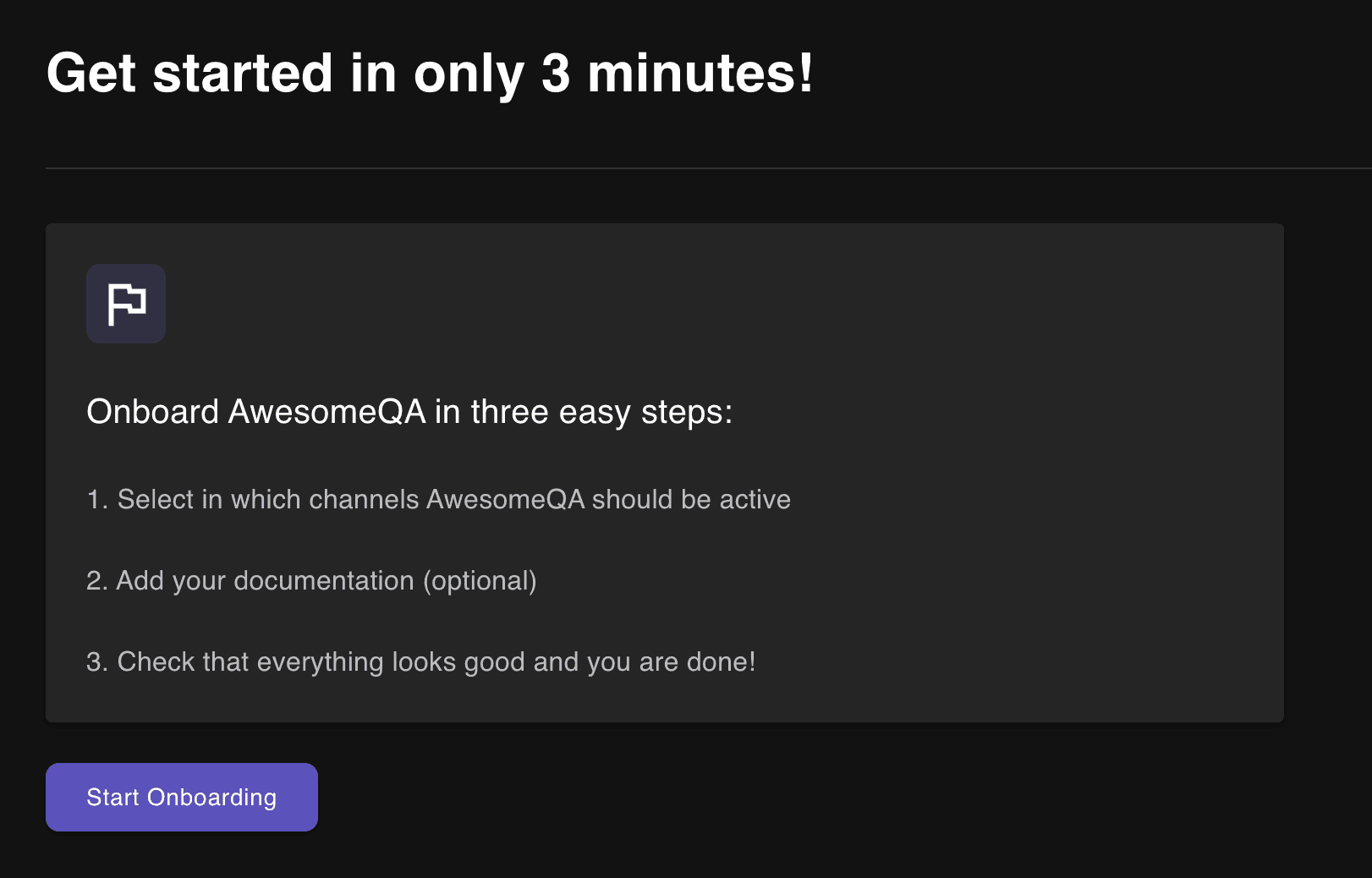Click step 3 'Check that everything looks good'
This screenshot has height=878, width=1372.
(420, 662)
